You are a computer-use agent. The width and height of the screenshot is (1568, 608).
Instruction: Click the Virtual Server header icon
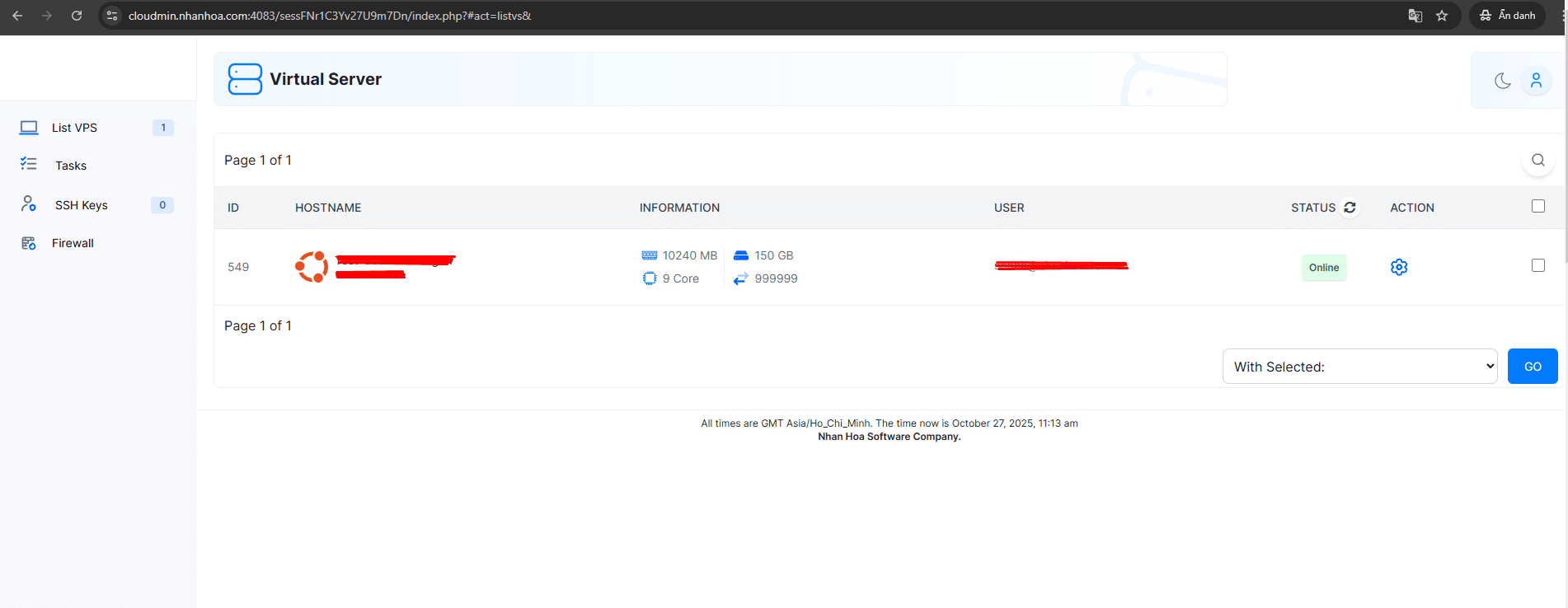245,79
